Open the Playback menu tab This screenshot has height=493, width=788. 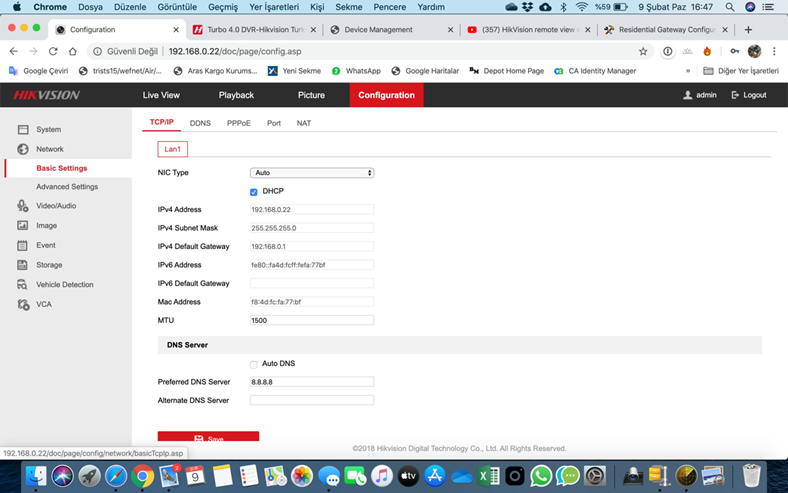[236, 95]
